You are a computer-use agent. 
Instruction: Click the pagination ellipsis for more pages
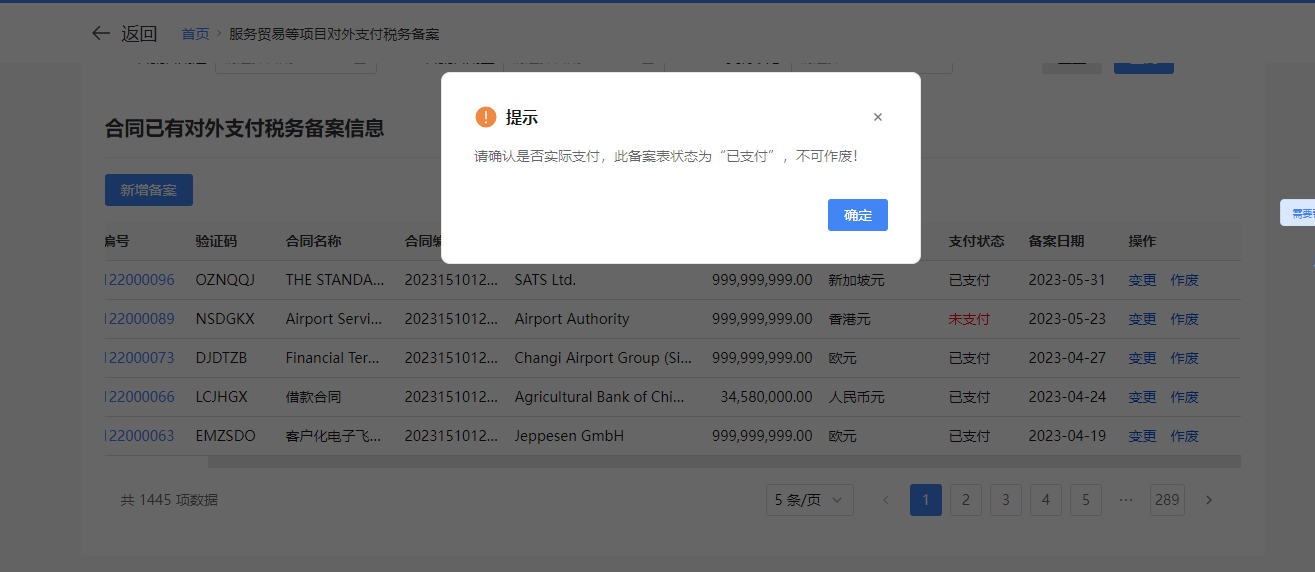(x=1126, y=500)
